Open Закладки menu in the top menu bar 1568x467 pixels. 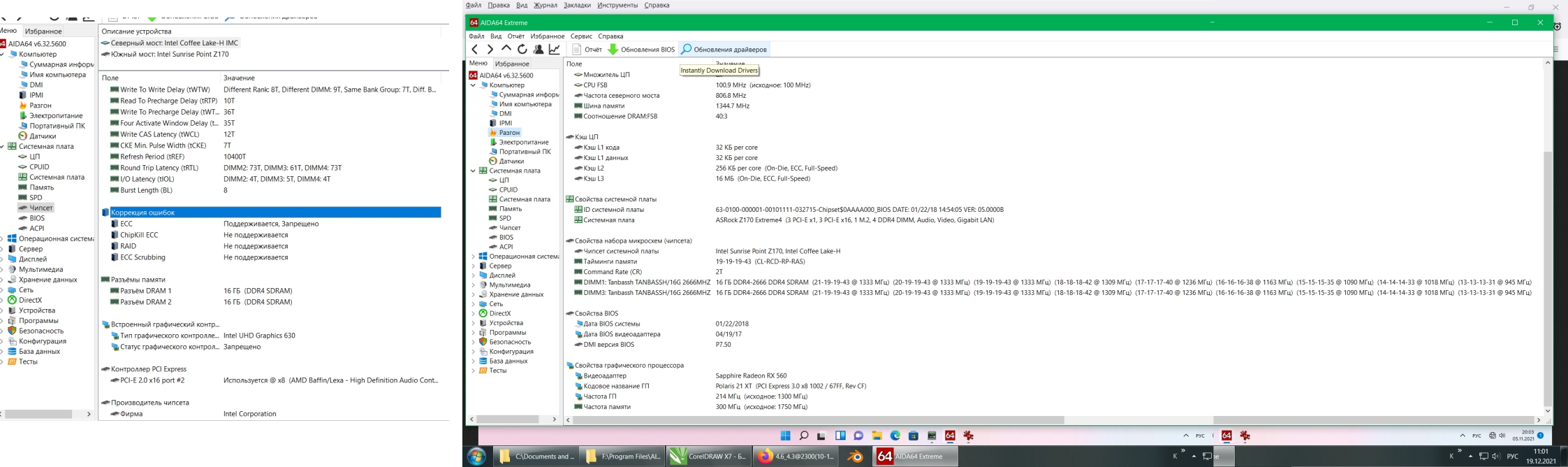pos(577,6)
